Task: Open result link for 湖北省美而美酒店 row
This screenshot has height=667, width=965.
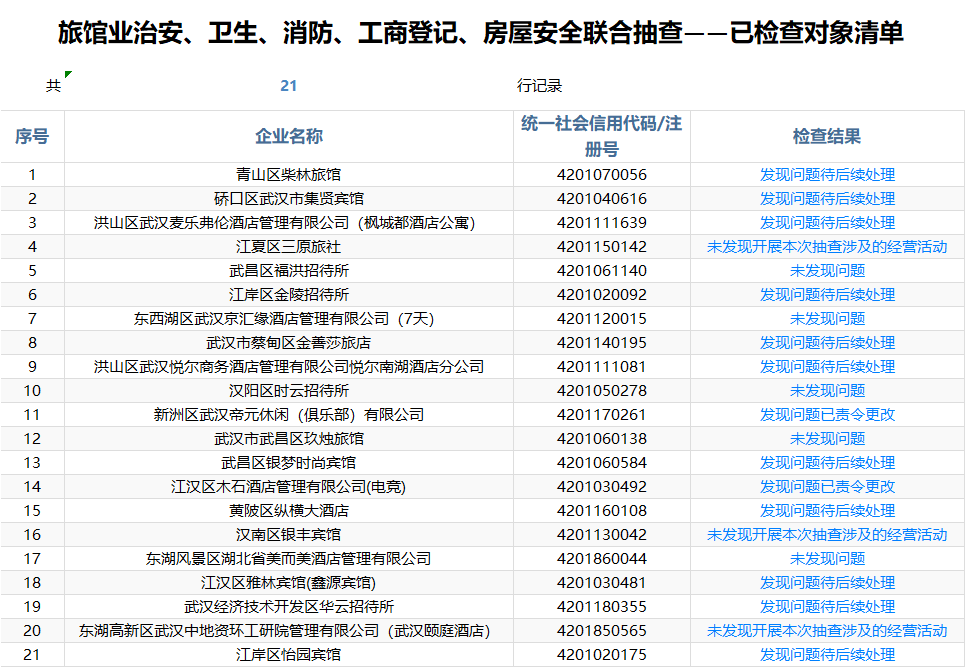Action: (x=827, y=559)
